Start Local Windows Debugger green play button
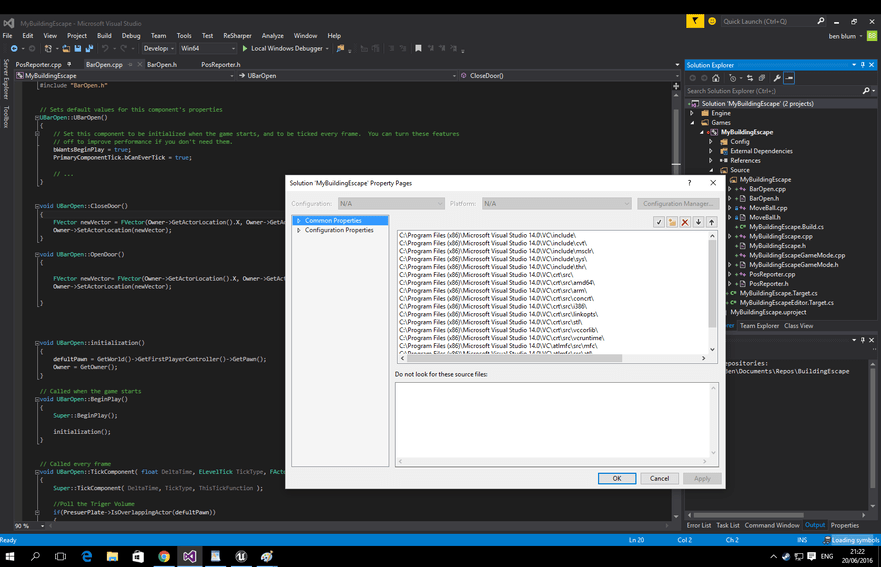Image resolution: width=881 pixels, height=567 pixels. (x=243, y=48)
